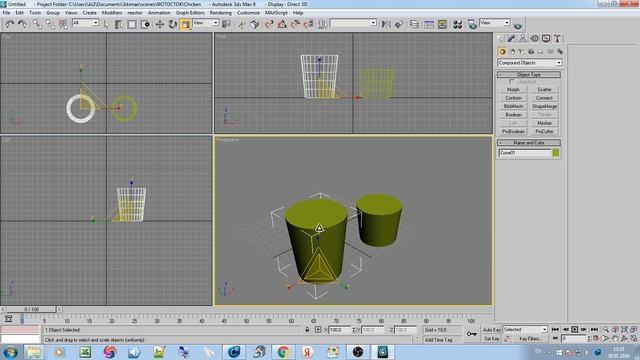Screen dimensions: 640x360
Task: Open the Material Editor icon
Action: click(457, 24)
